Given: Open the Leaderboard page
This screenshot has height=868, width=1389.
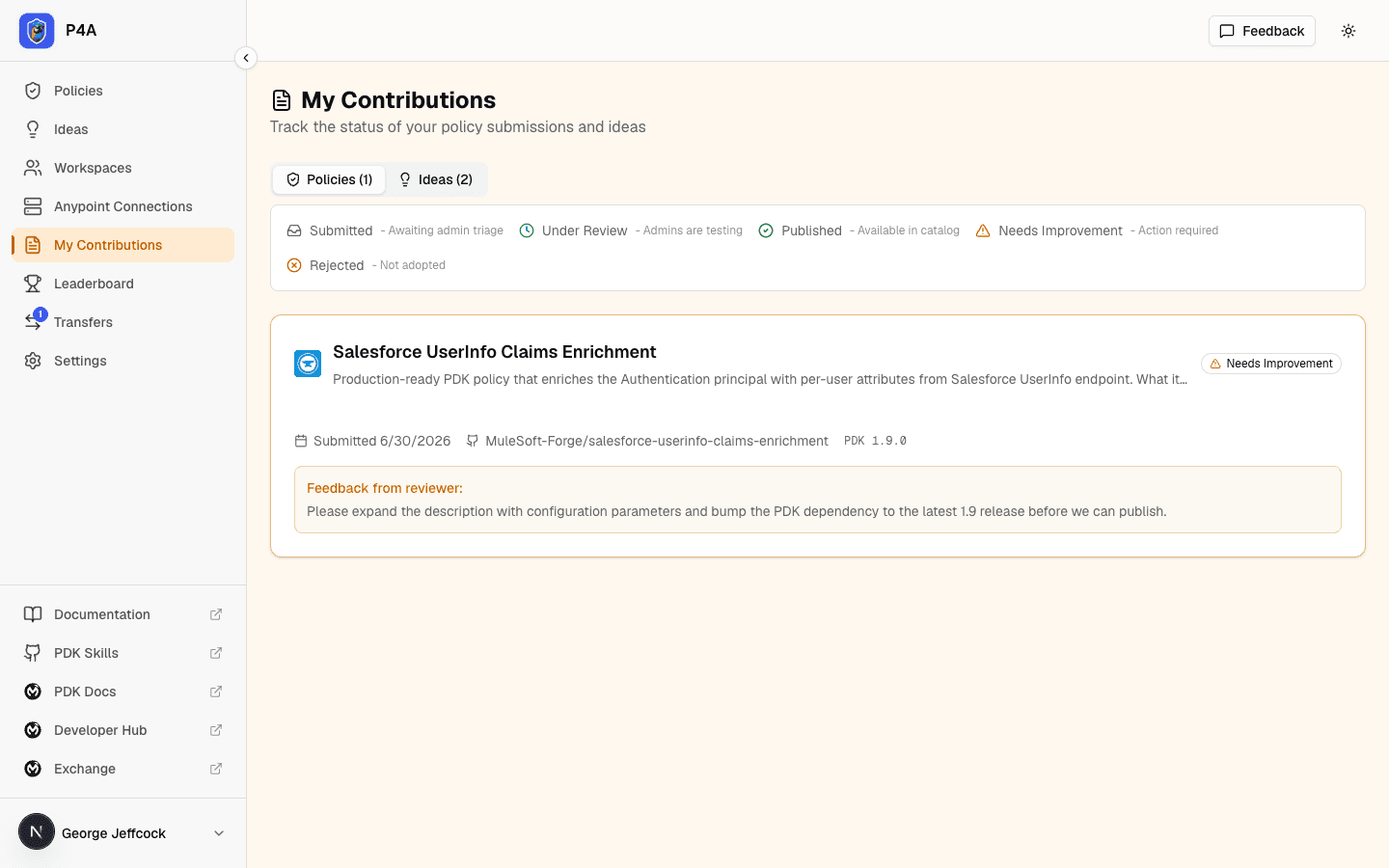Looking at the screenshot, I should [123, 284].
